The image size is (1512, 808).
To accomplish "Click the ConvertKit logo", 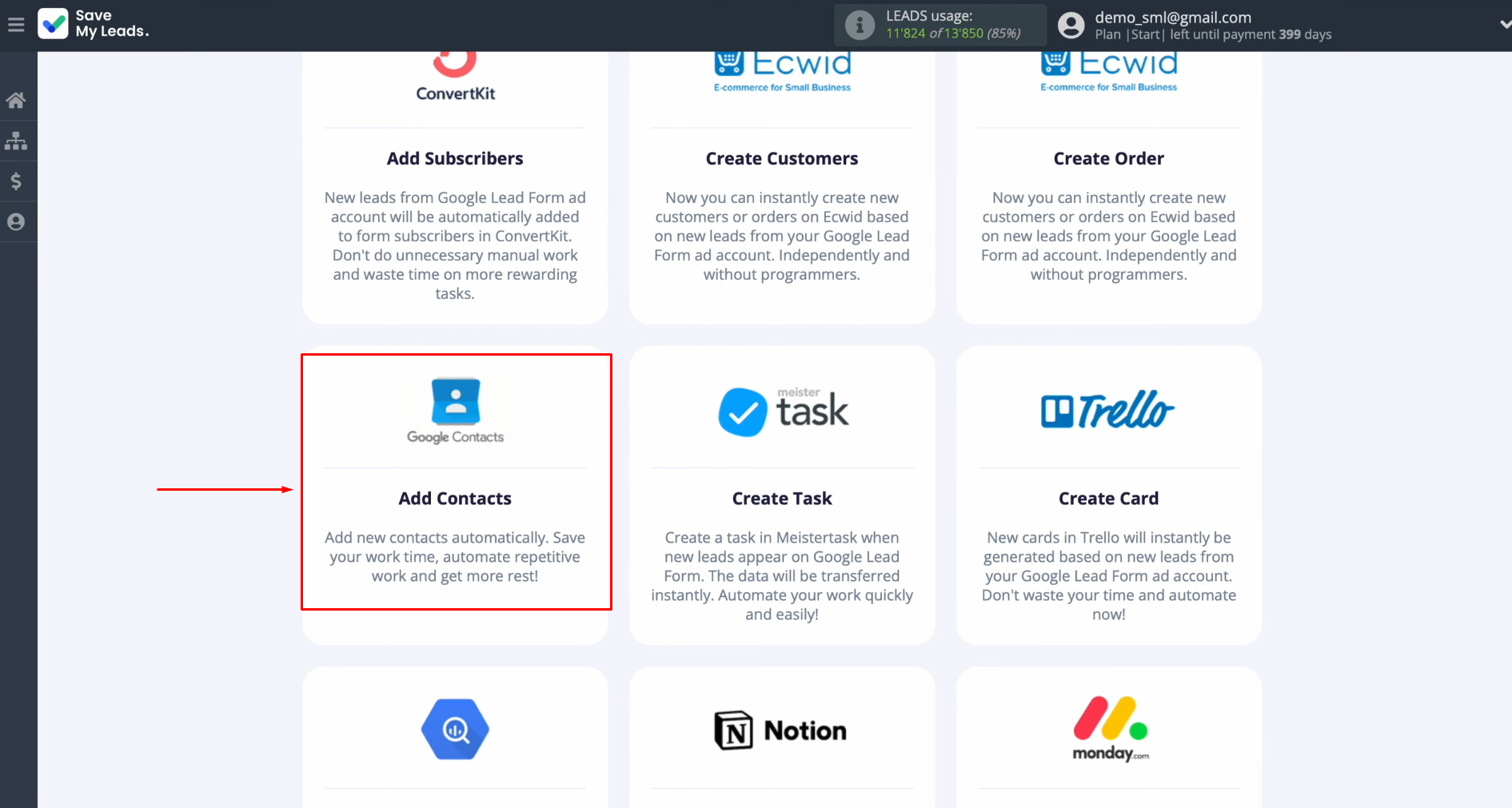I will pos(455,77).
